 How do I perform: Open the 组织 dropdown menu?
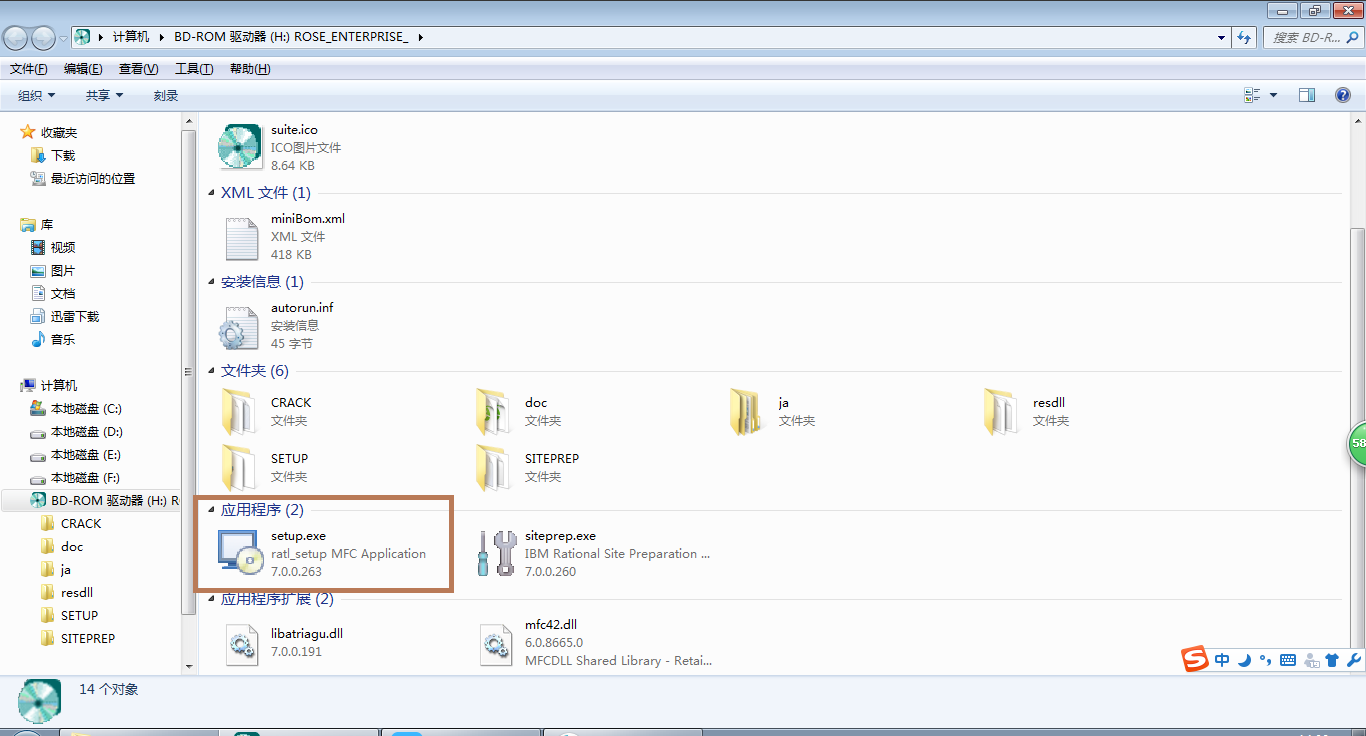pyautogui.click(x=37, y=95)
